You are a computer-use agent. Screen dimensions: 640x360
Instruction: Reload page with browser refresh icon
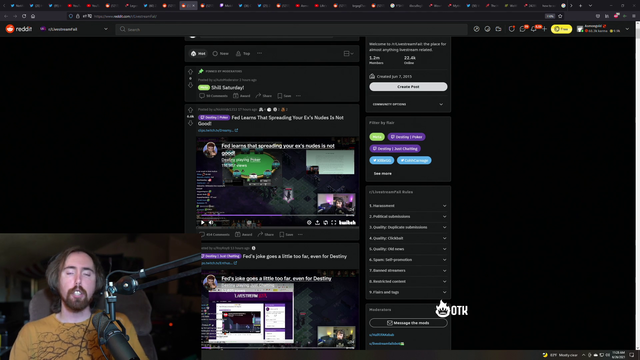[x=24, y=16]
